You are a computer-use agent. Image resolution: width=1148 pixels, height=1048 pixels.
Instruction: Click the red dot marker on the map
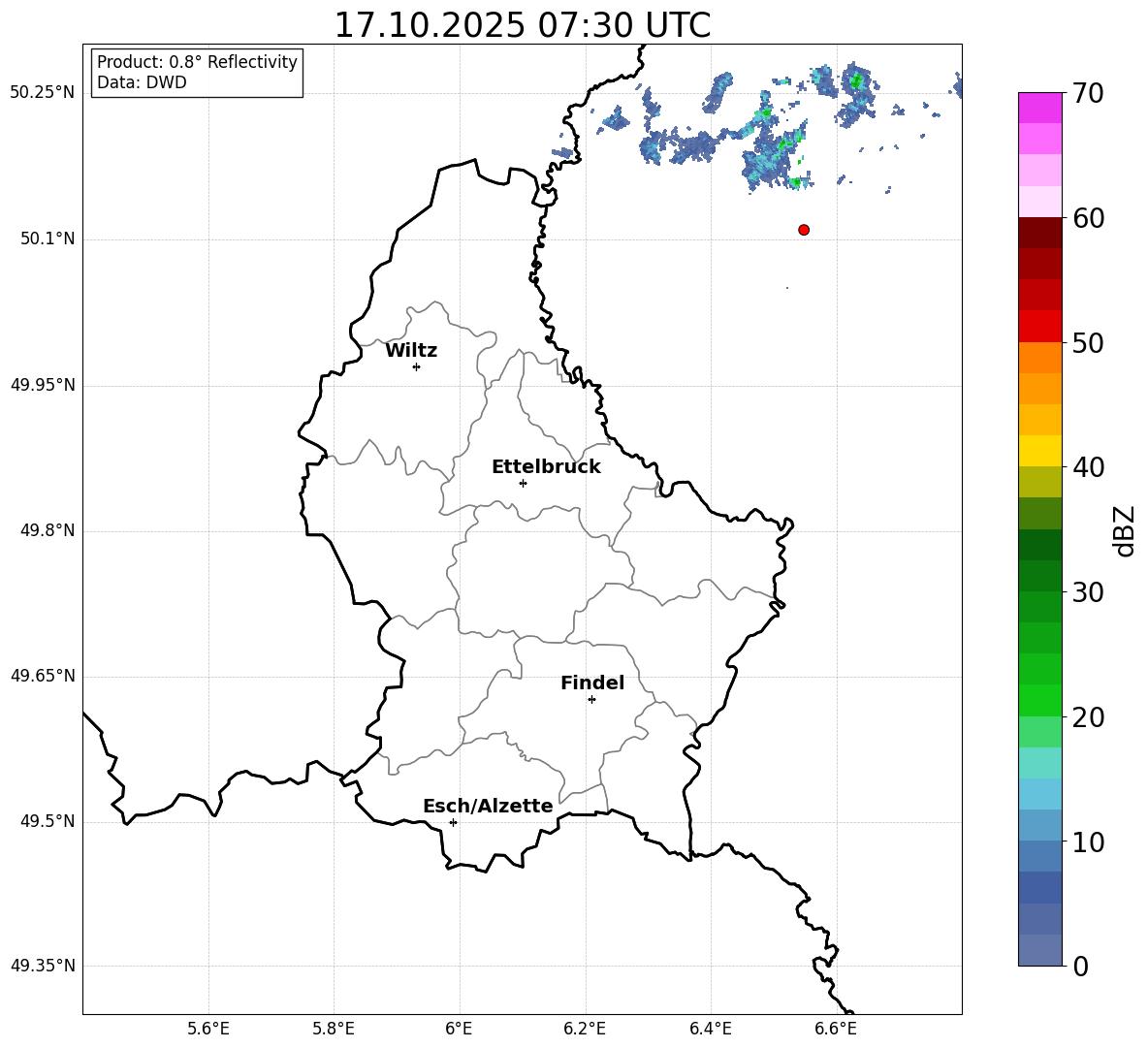tap(804, 230)
